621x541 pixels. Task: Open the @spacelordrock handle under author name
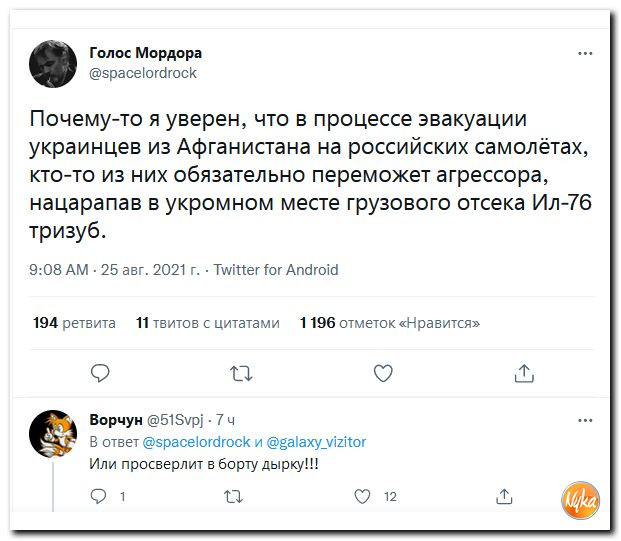[x=143, y=73]
